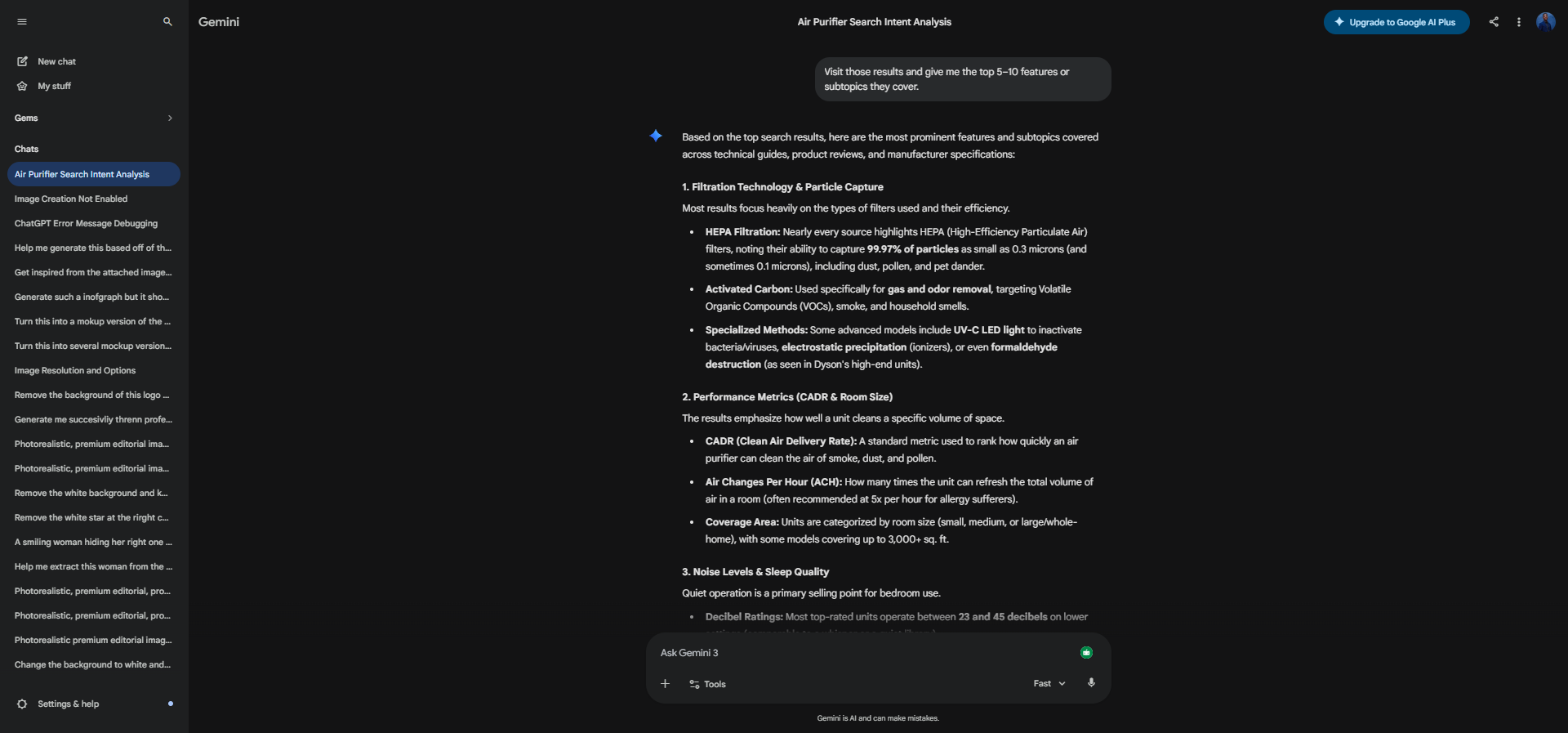Select the Air Purifier Search Intent Analysis chat
The image size is (1568, 733).
point(82,174)
